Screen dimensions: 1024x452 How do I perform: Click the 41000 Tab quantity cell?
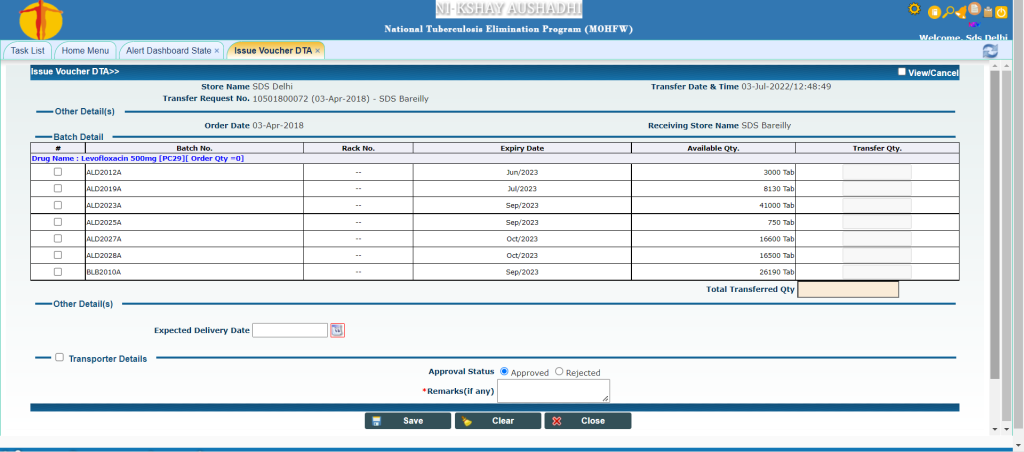coord(713,205)
